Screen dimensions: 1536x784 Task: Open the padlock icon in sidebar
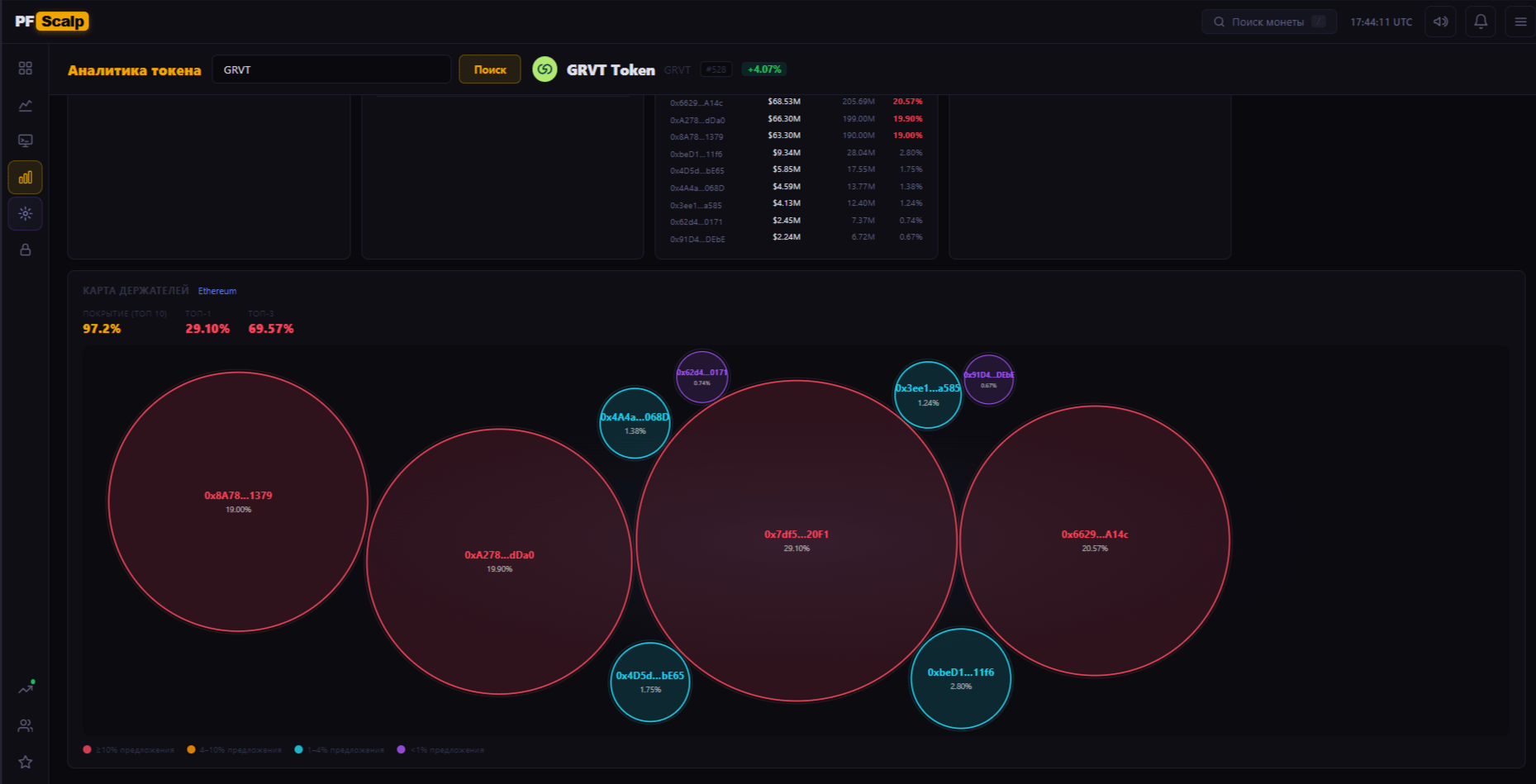(26, 249)
